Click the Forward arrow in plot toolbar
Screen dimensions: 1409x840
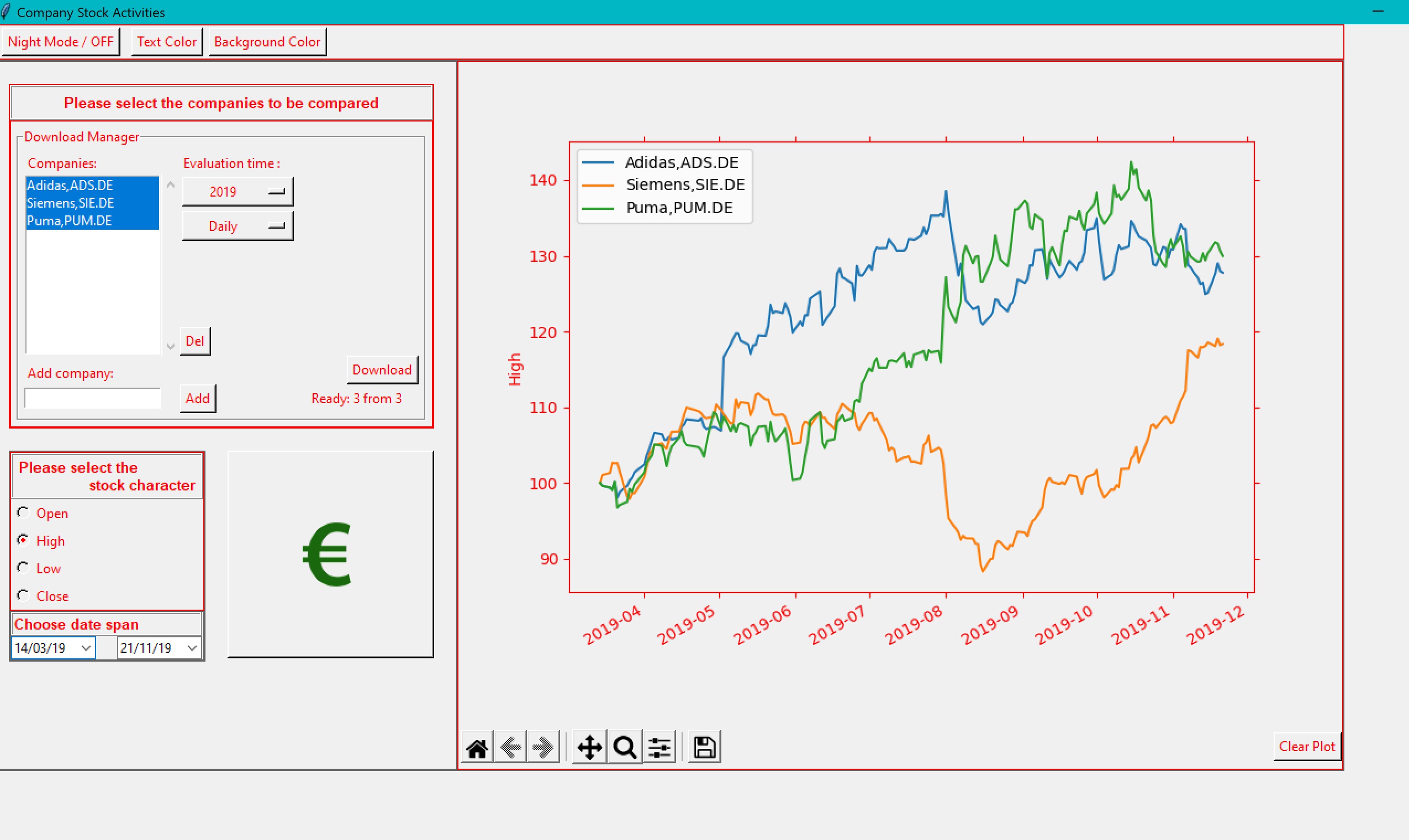click(543, 748)
